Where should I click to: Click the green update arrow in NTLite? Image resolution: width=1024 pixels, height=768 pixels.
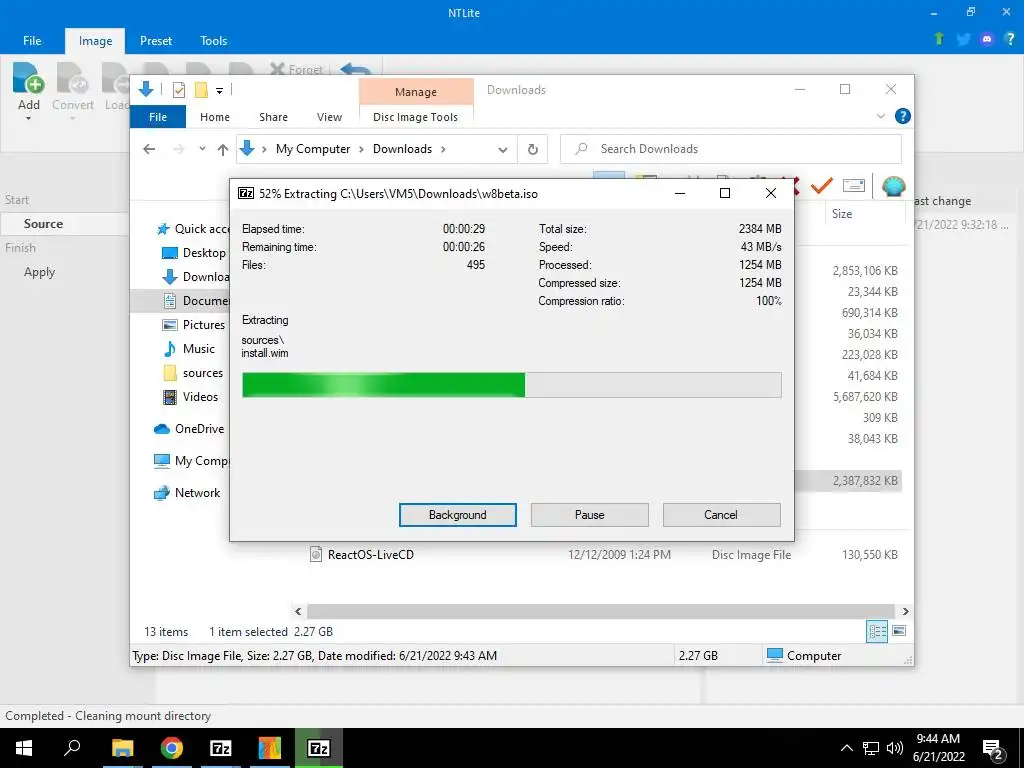939,39
